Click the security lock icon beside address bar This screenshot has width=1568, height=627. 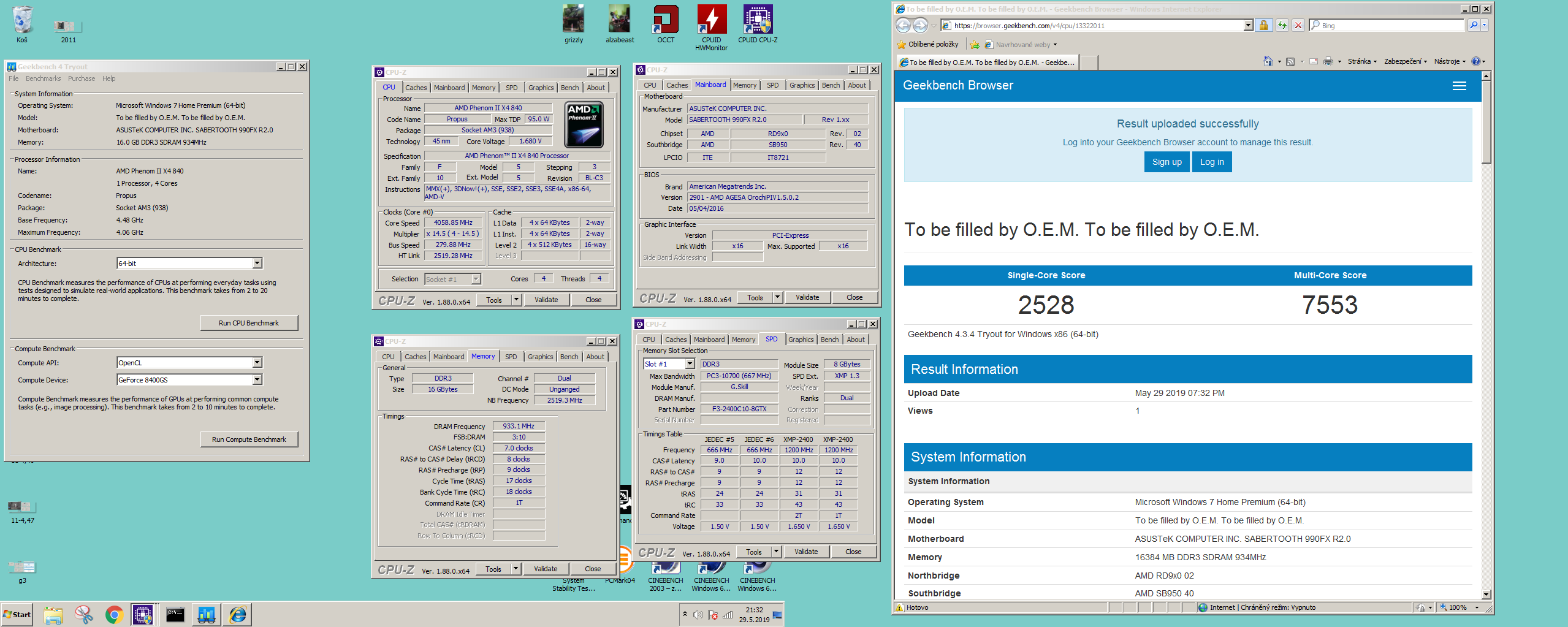(1263, 25)
